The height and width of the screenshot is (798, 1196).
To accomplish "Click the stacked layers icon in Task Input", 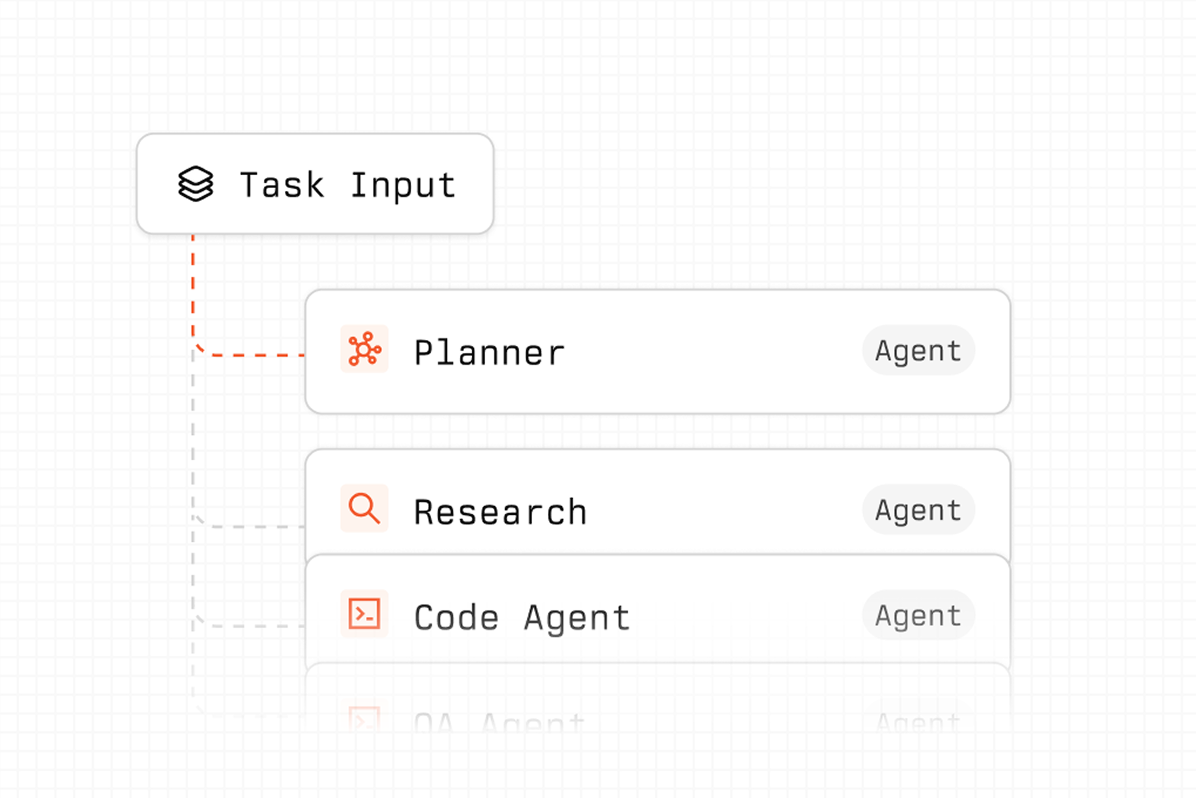I will pyautogui.click(x=196, y=185).
